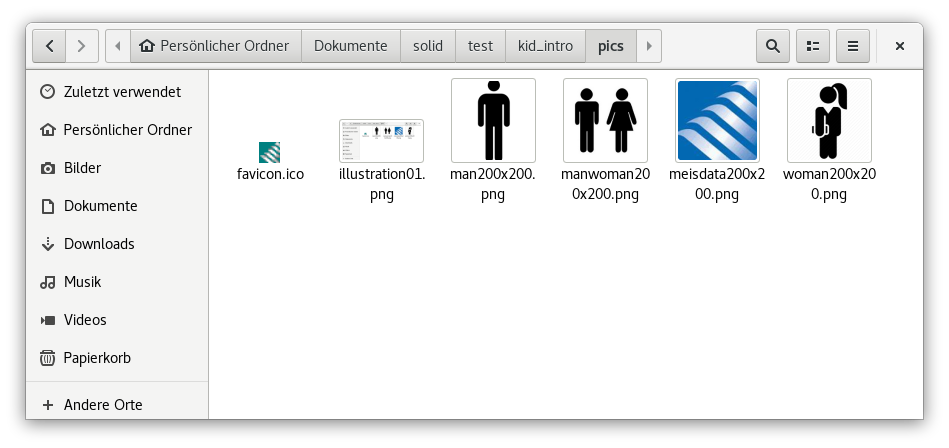Open the hamburger menu

pyautogui.click(x=853, y=46)
